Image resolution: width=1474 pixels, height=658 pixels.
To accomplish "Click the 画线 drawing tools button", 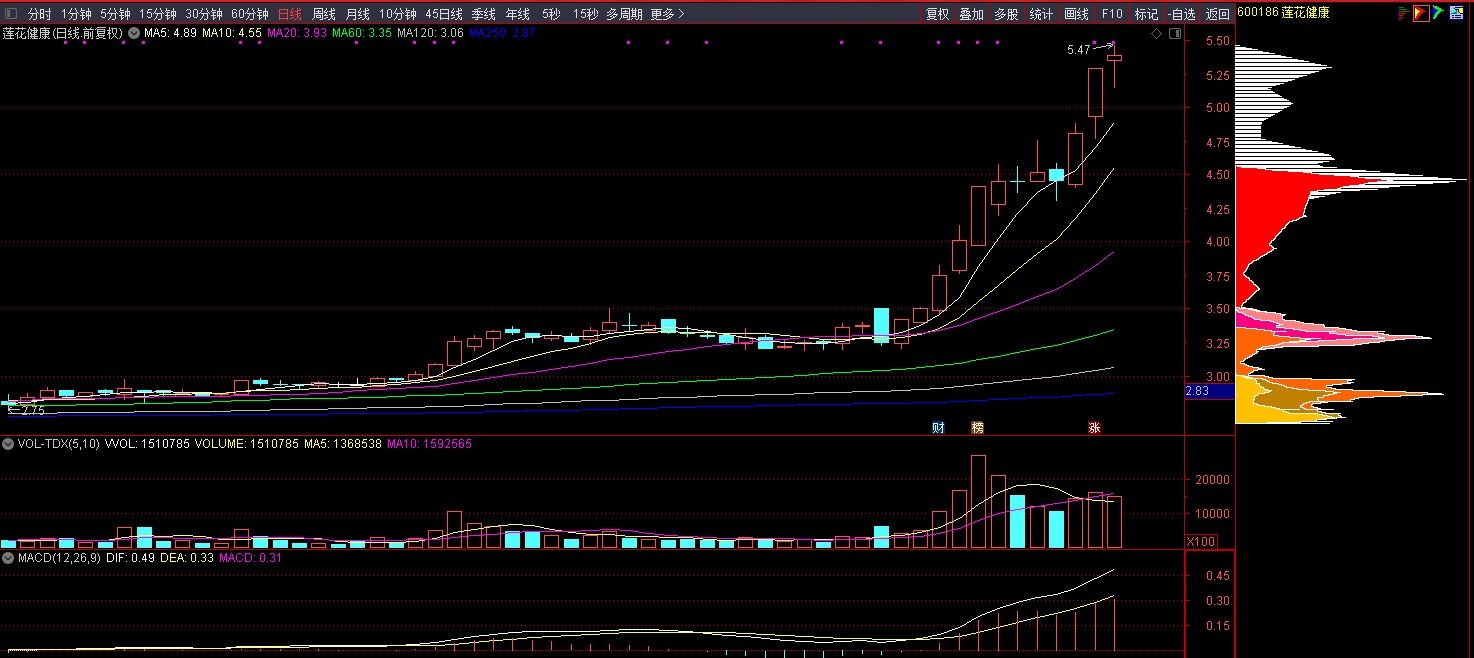I will pos(1076,14).
